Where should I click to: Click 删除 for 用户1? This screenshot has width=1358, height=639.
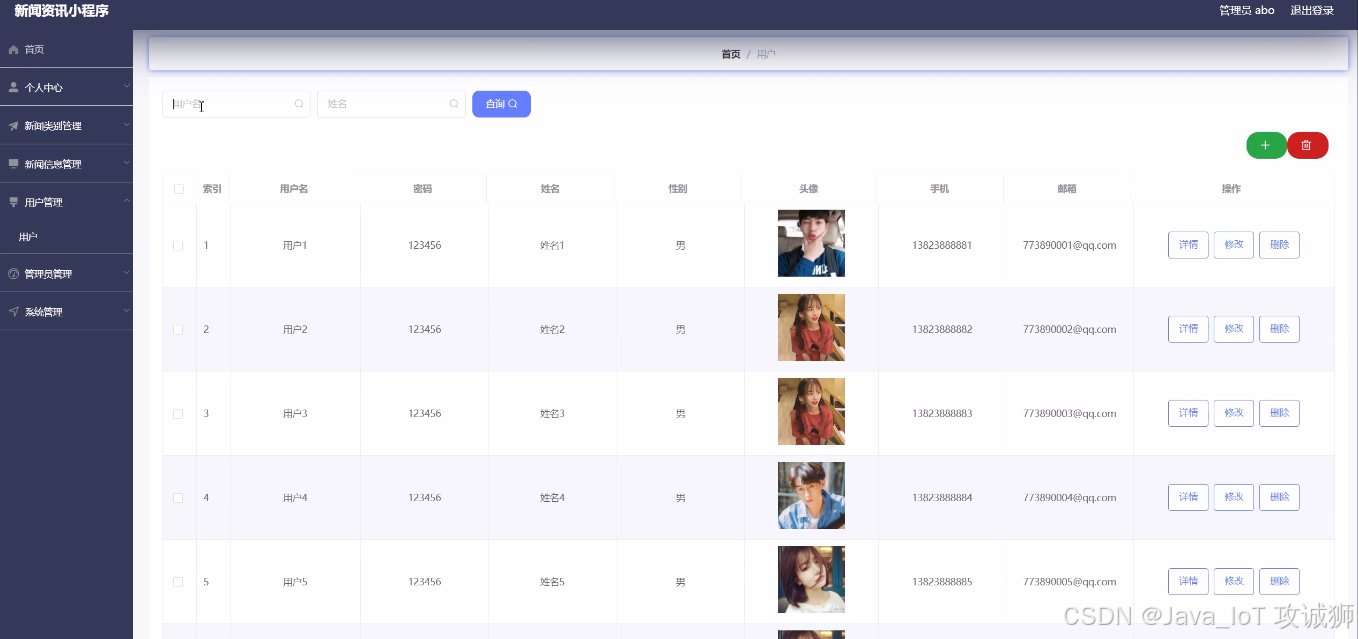tap(1279, 245)
